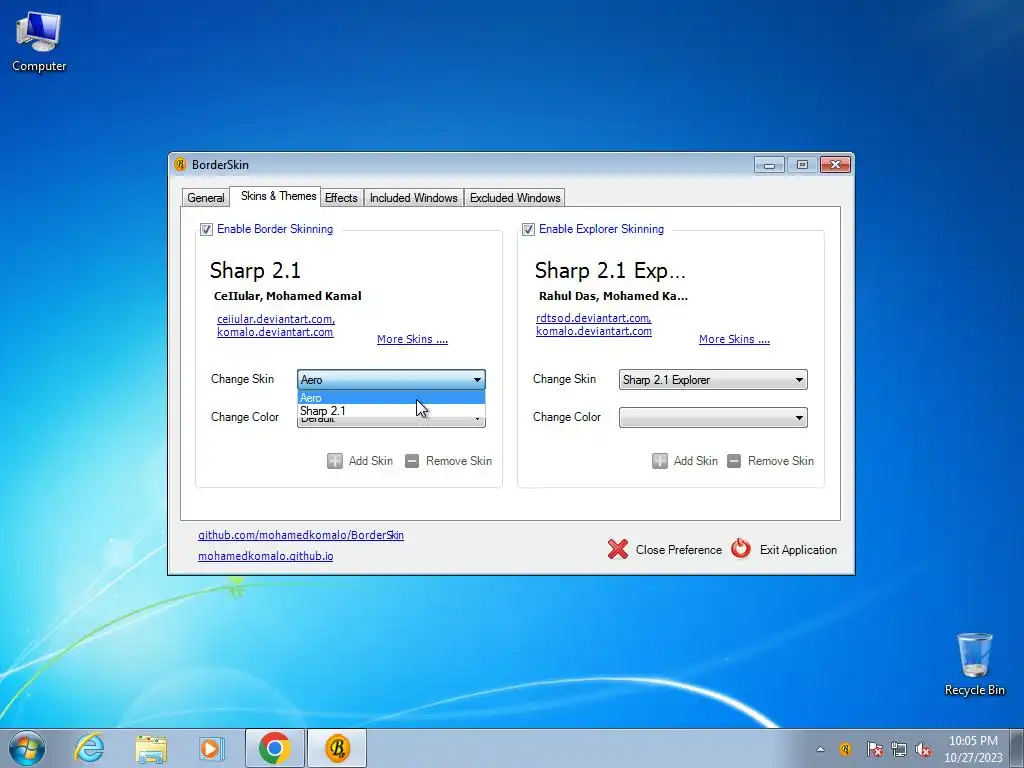
Task: Click More Skins link in explorer section
Action: pos(734,339)
